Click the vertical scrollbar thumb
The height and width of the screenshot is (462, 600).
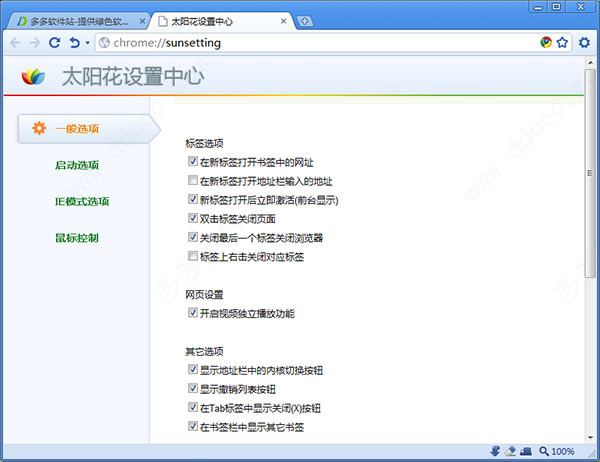(590, 173)
